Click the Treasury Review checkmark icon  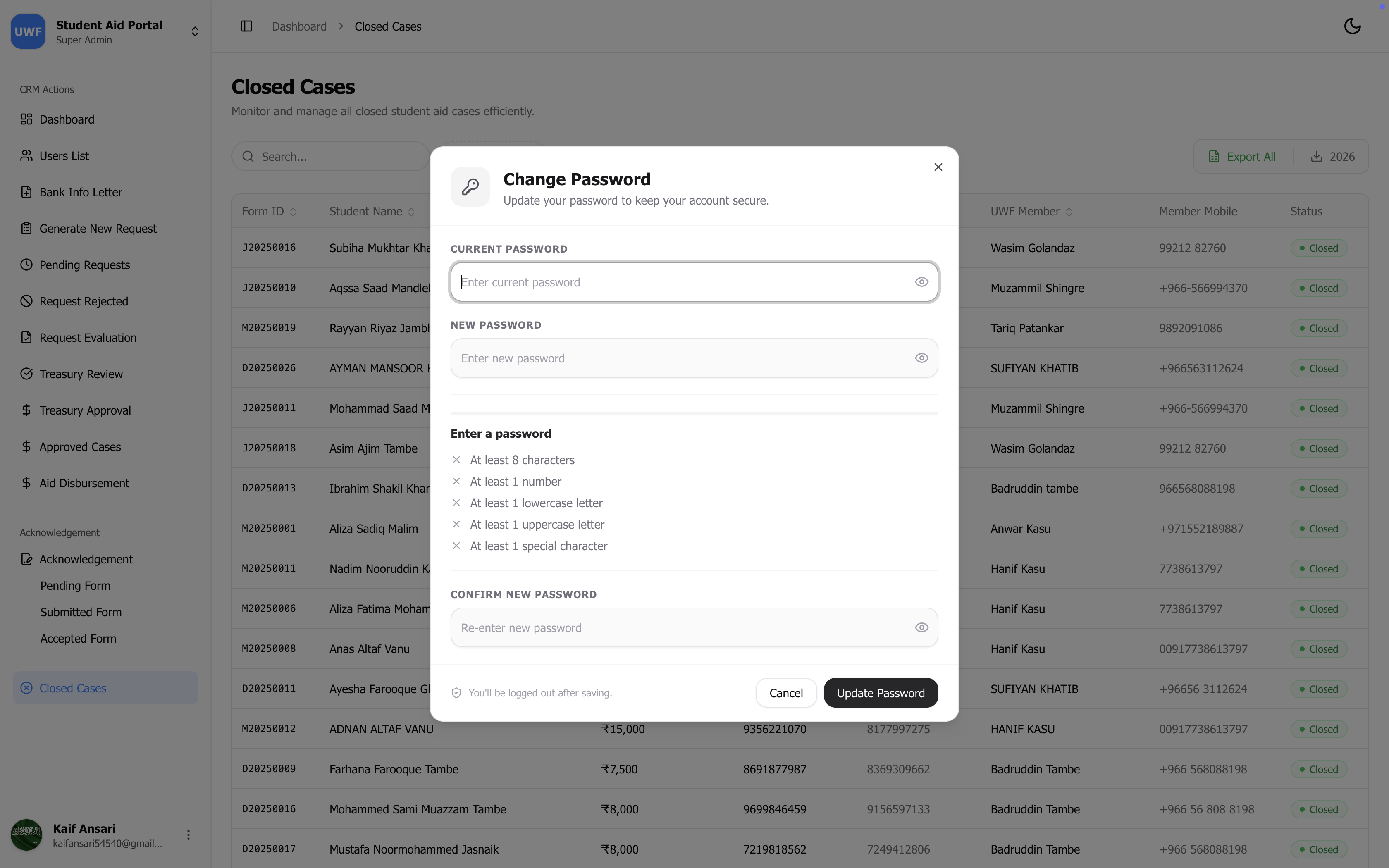(x=26, y=374)
